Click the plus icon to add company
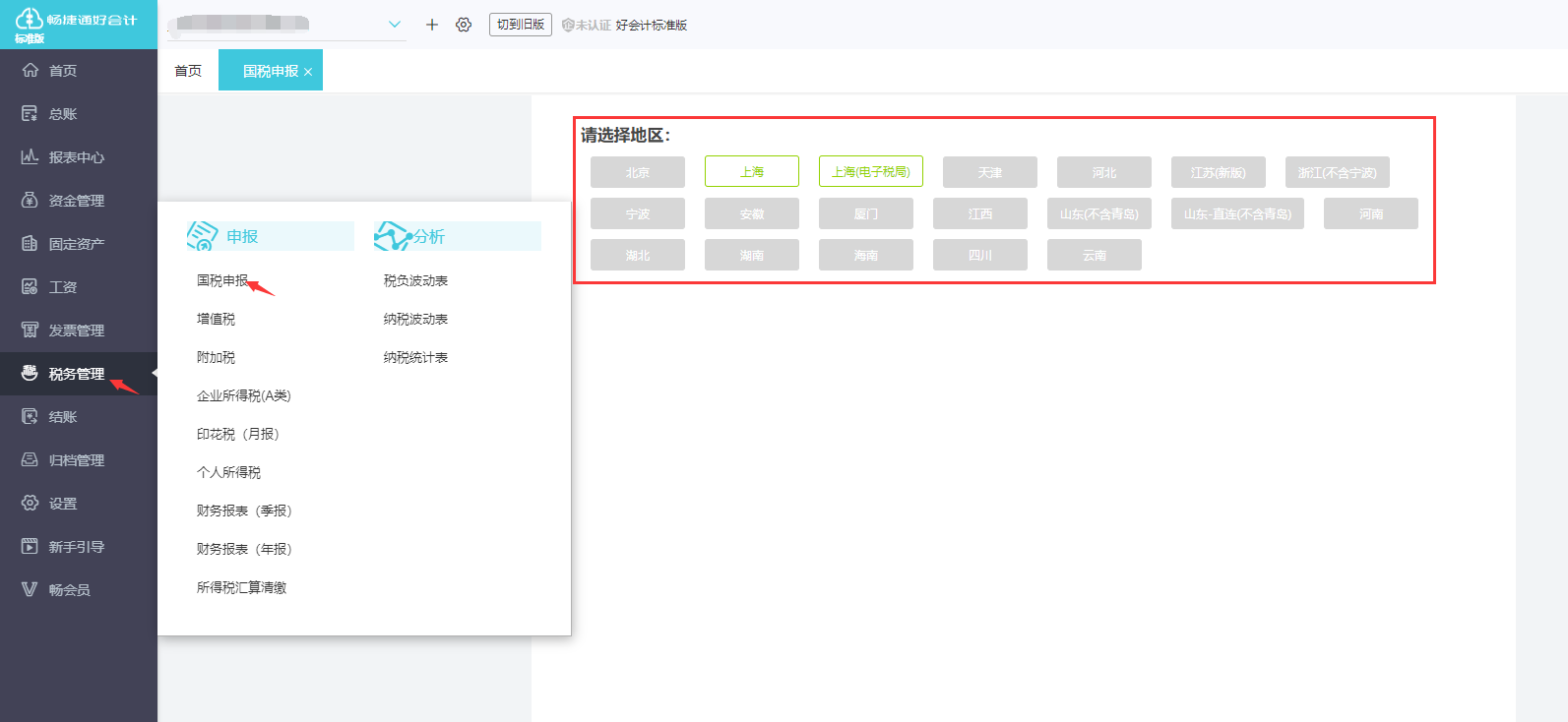The width and height of the screenshot is (1568, 722). pyautogui.click(x=431, y=25)
